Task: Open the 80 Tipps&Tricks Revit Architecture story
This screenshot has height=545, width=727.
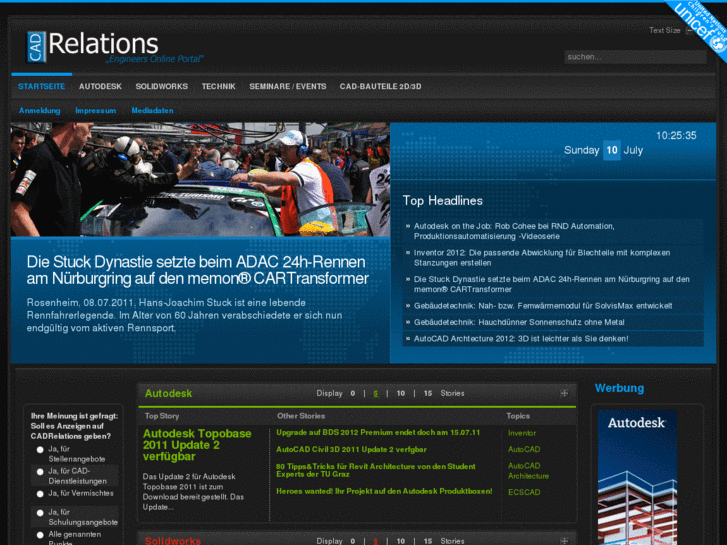Action: pos(376,470)
